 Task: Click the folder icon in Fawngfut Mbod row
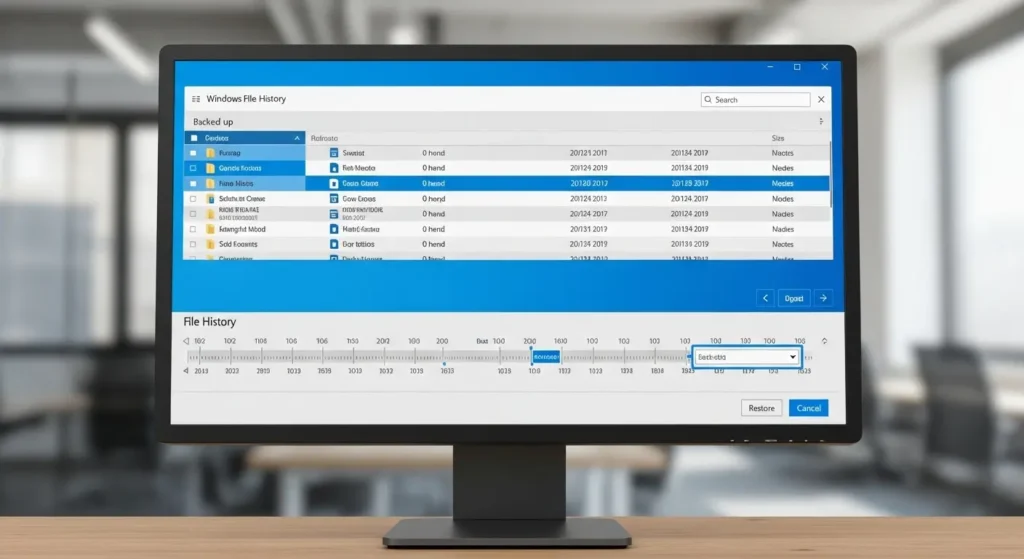(210, 229)
